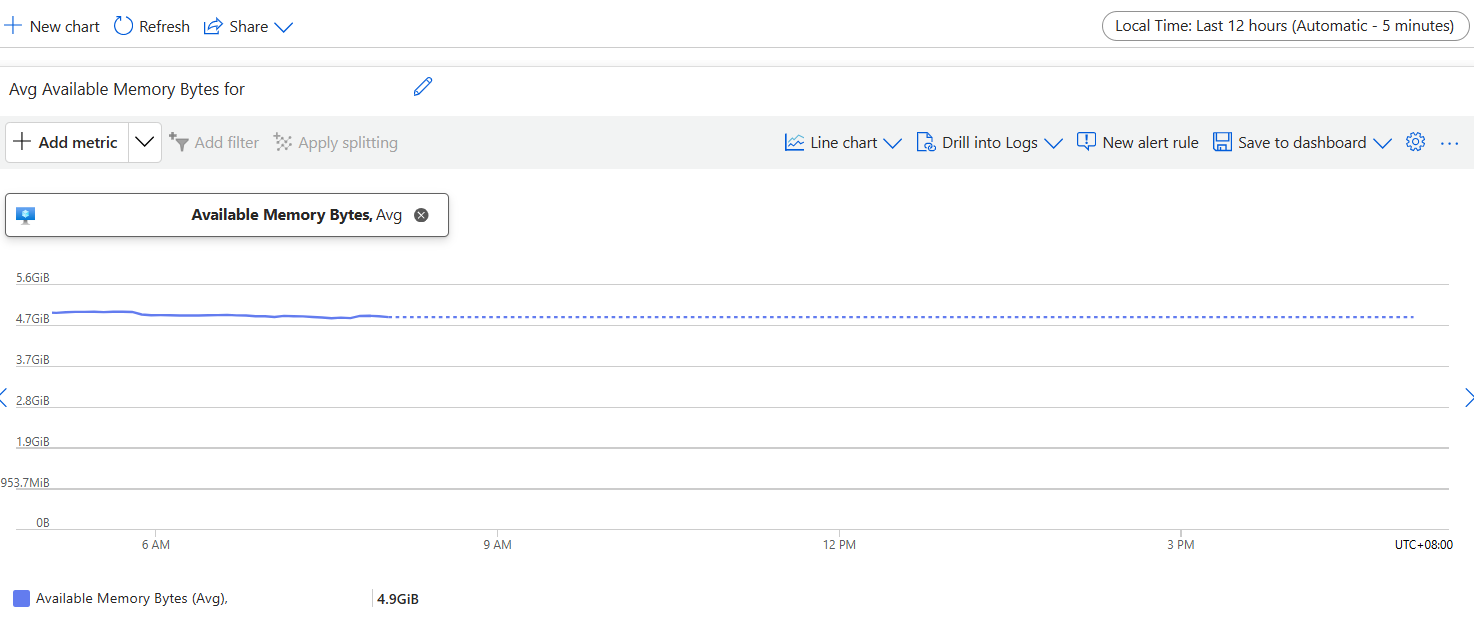Screen dimensions: 1474x629
Task: Open the more options ellipsis menu
Action: [1450, 143]
